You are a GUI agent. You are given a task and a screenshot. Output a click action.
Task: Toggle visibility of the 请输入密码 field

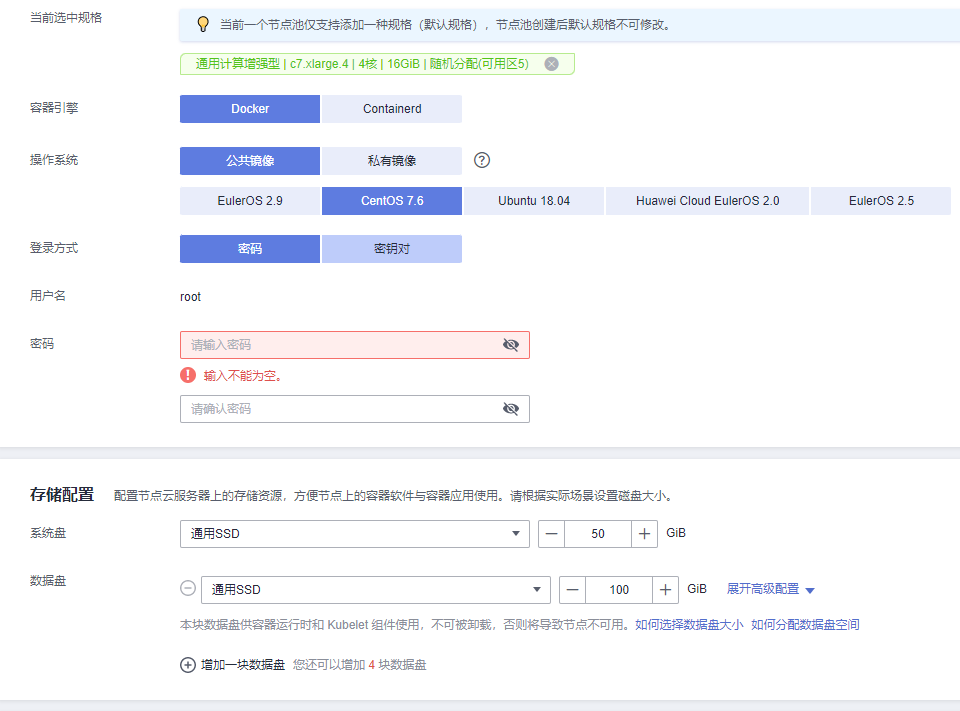511,345
